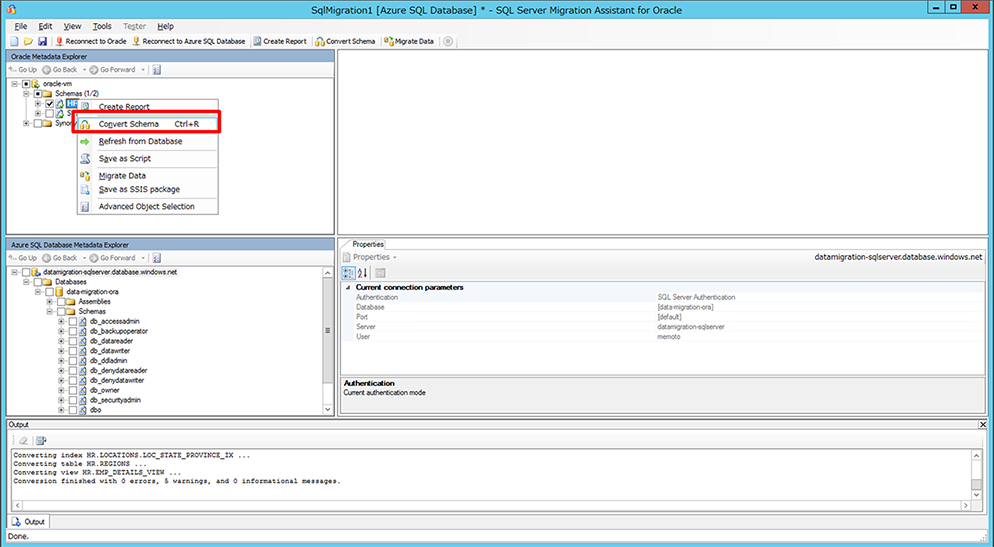Click the property pages icon in Properties
This screenshot has width=994, height=547.
tap(380, 273)
